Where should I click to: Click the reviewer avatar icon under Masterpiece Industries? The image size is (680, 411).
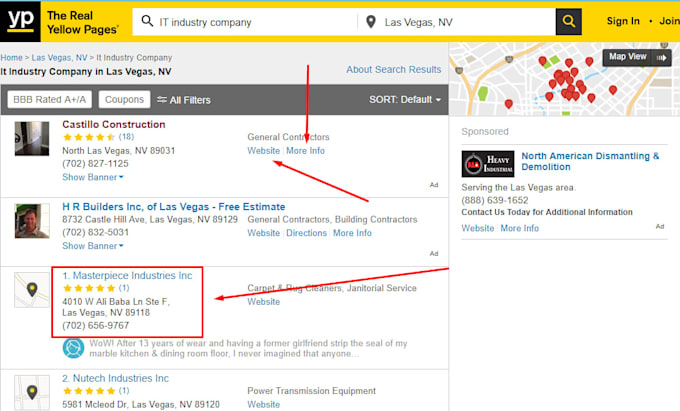pos(73,348)
